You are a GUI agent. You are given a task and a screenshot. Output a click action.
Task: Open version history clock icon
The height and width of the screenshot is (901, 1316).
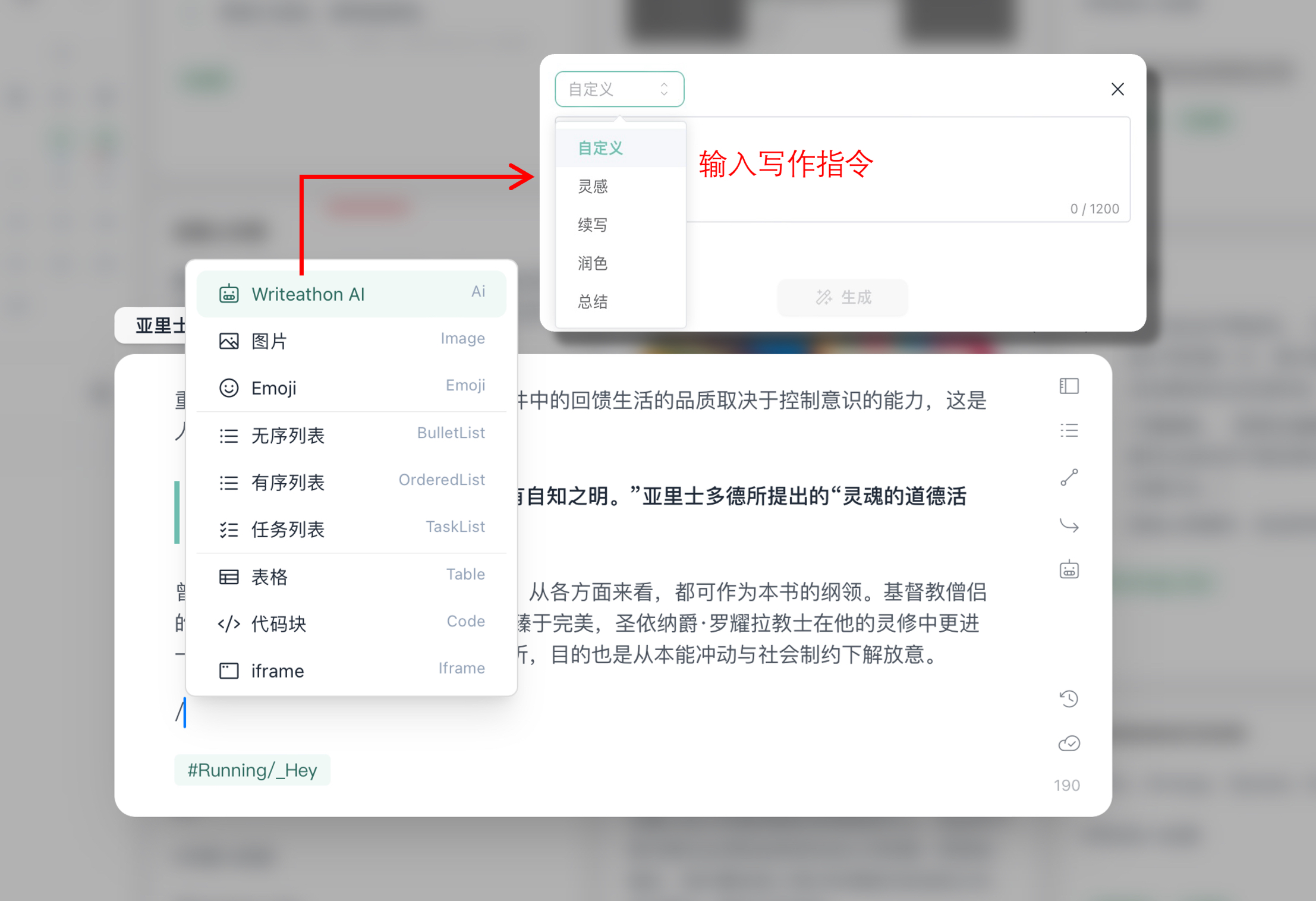click(x=1069, y=699)
